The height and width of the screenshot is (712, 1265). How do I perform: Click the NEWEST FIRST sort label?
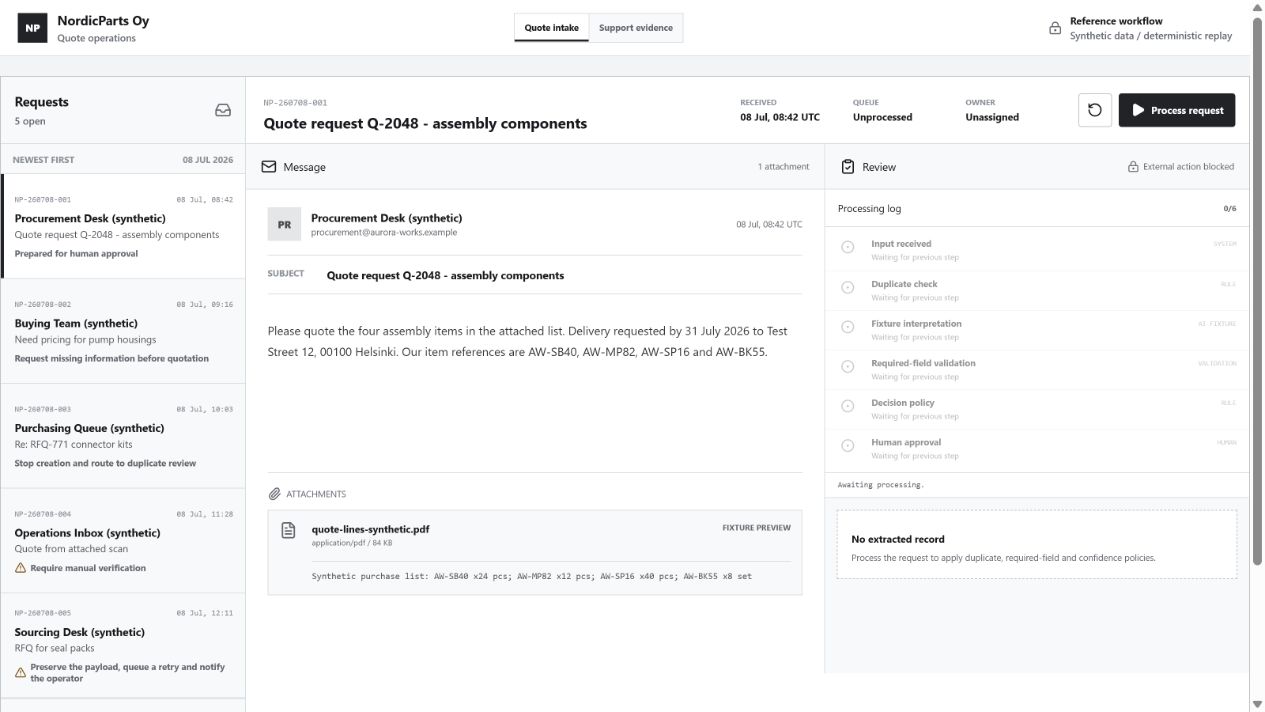pyautogui.click(x=43, y=160)
